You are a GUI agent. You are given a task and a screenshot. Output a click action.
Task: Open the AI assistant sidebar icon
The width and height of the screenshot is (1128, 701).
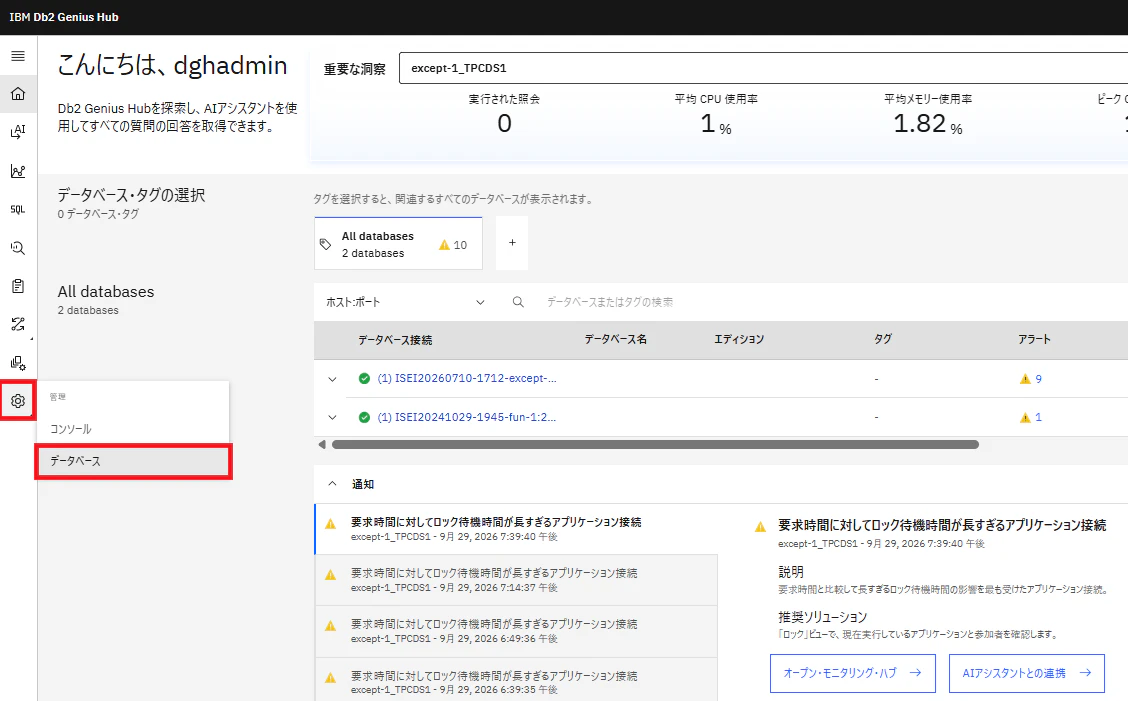tap(18, 132)
